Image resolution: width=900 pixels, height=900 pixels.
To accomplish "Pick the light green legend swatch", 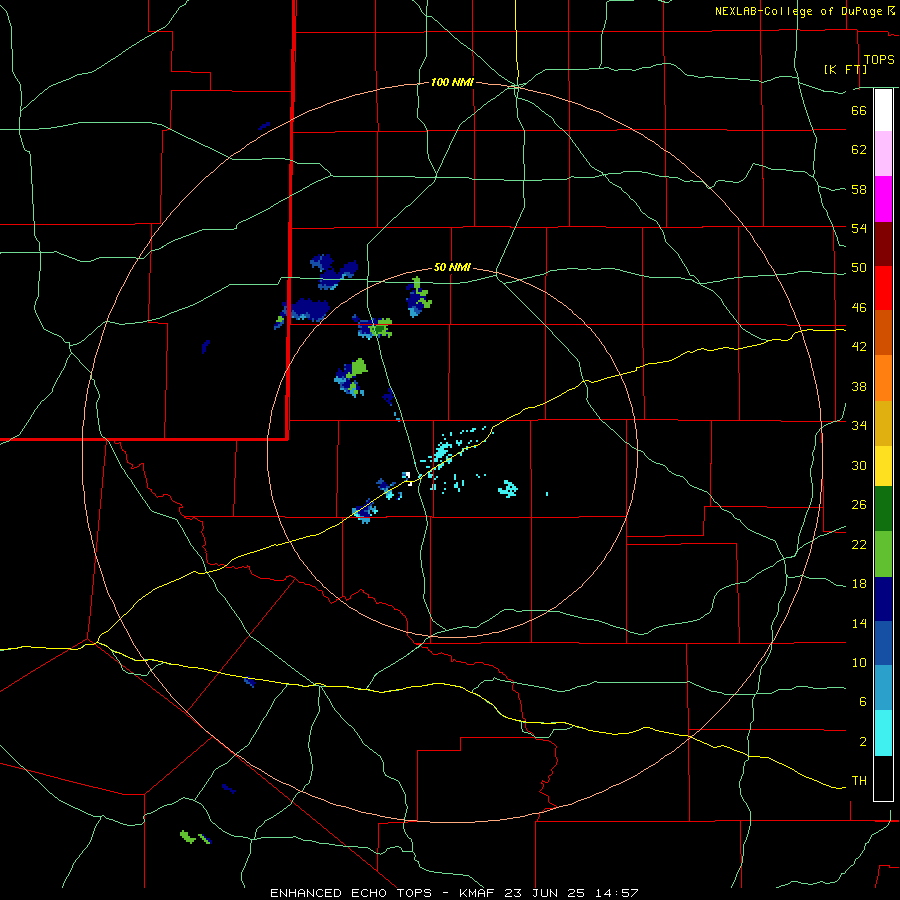I will 883,553.
